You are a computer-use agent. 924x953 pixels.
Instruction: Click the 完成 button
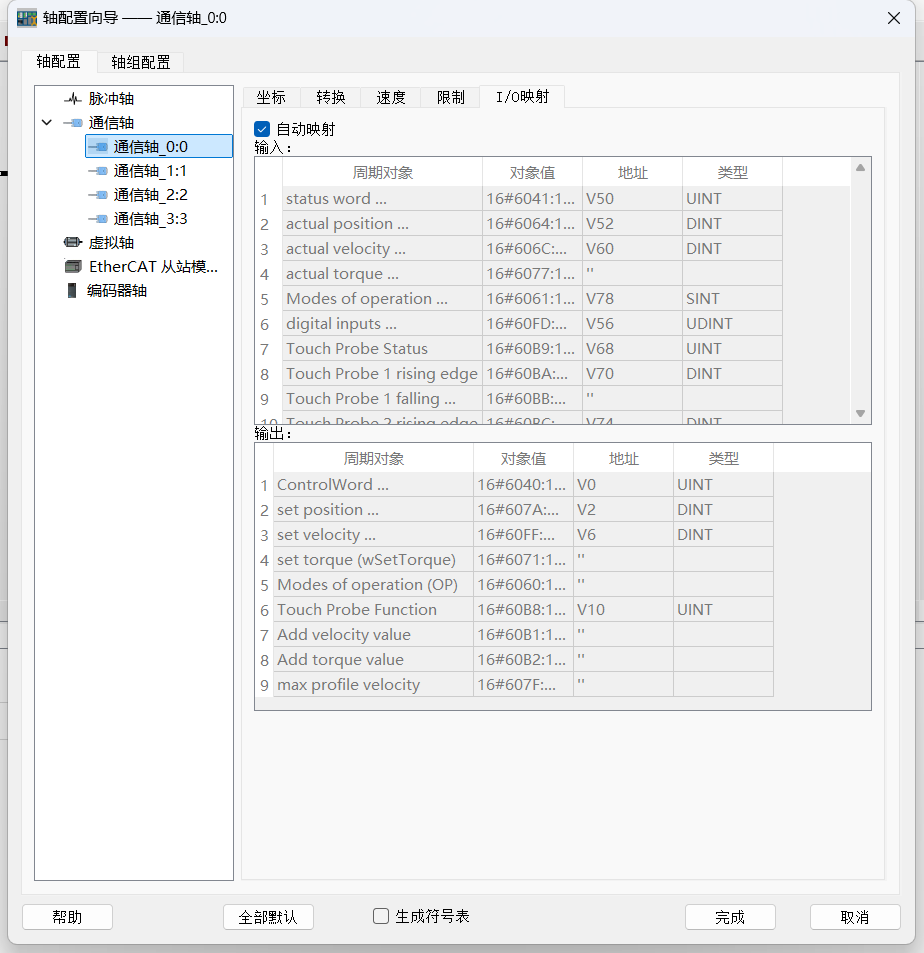[730, 917]
